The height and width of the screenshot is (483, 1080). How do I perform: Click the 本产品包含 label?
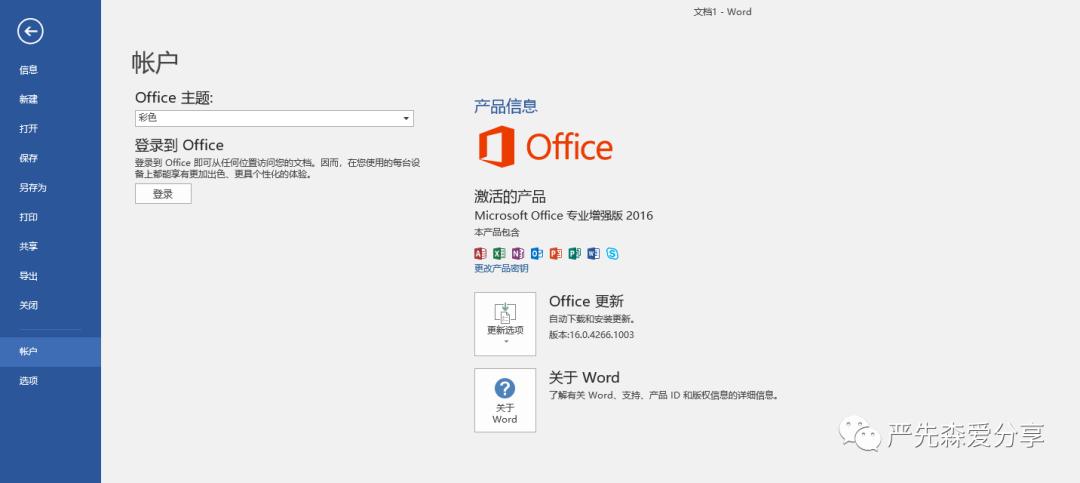tap(497, 233)
